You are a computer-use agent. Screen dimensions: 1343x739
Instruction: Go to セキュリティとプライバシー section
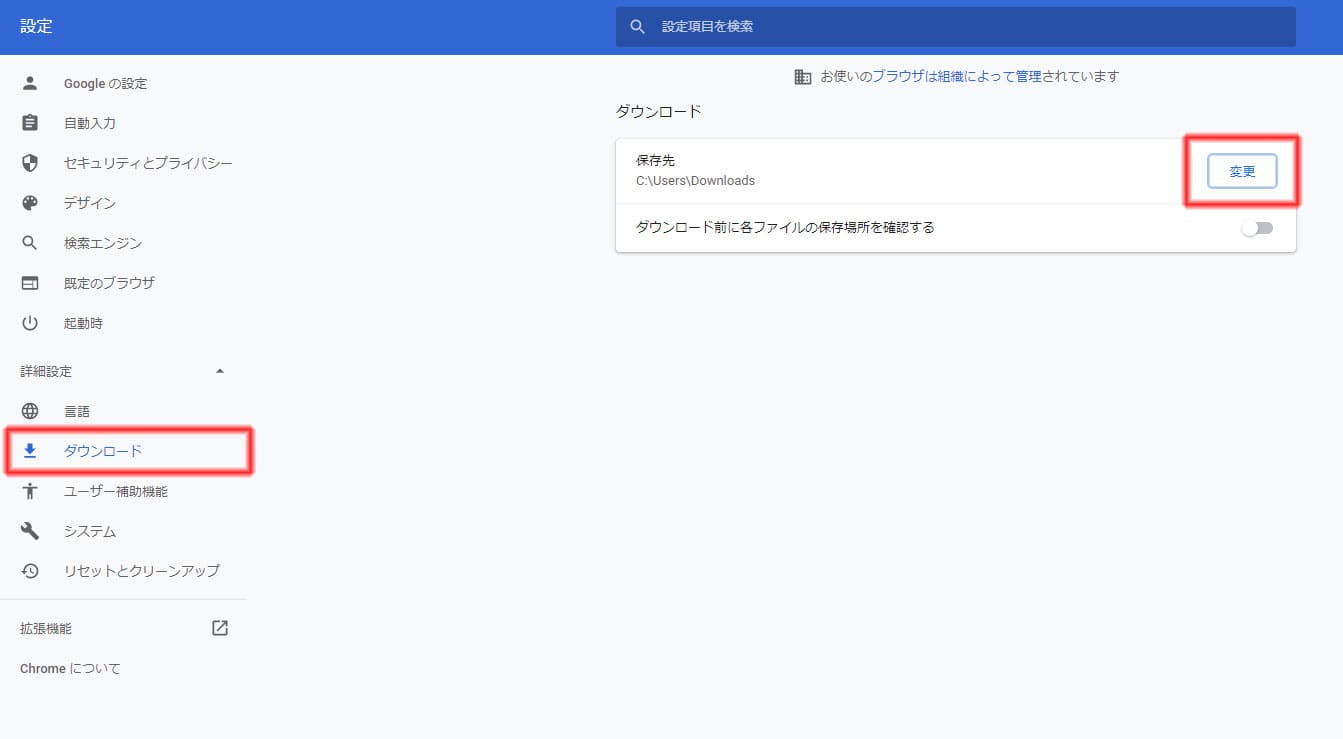pos(148,163)
